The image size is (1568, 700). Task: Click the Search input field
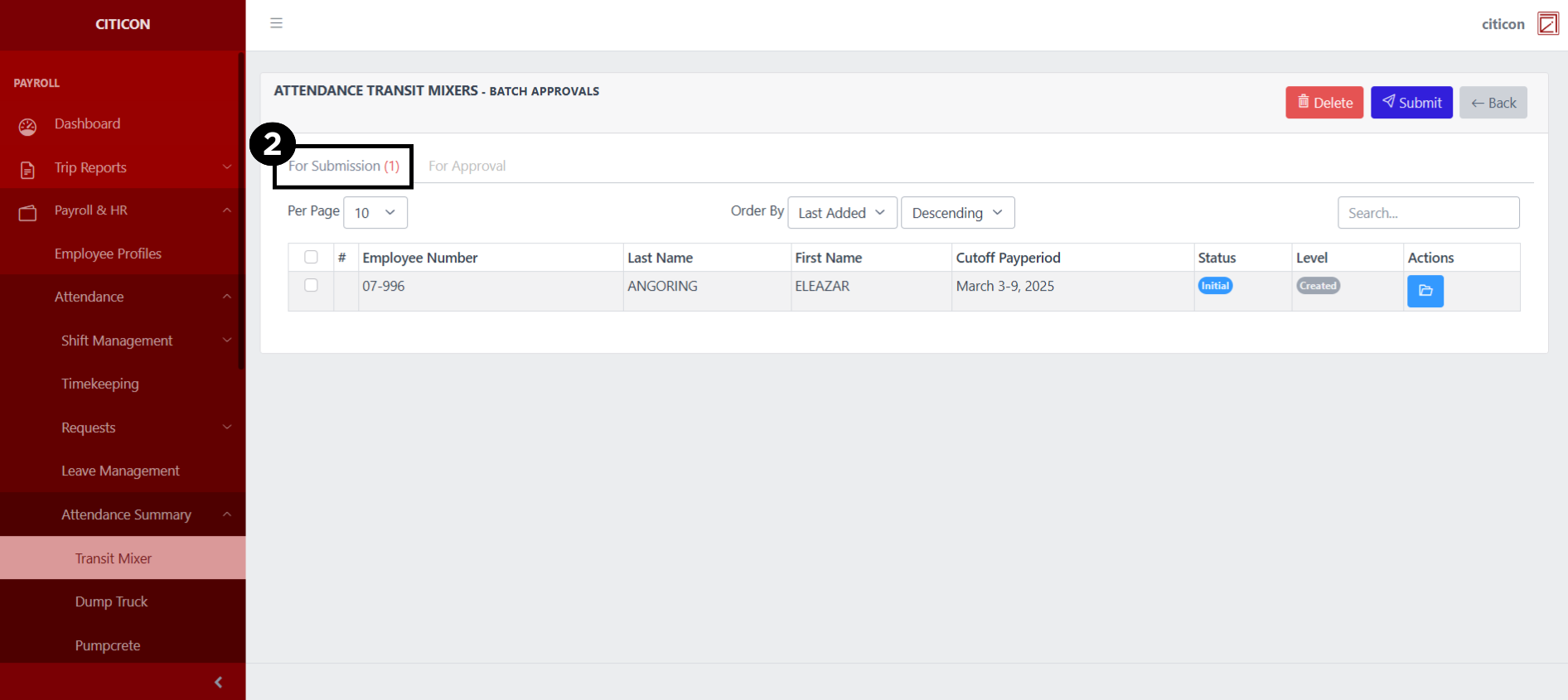click(1428, 213)
